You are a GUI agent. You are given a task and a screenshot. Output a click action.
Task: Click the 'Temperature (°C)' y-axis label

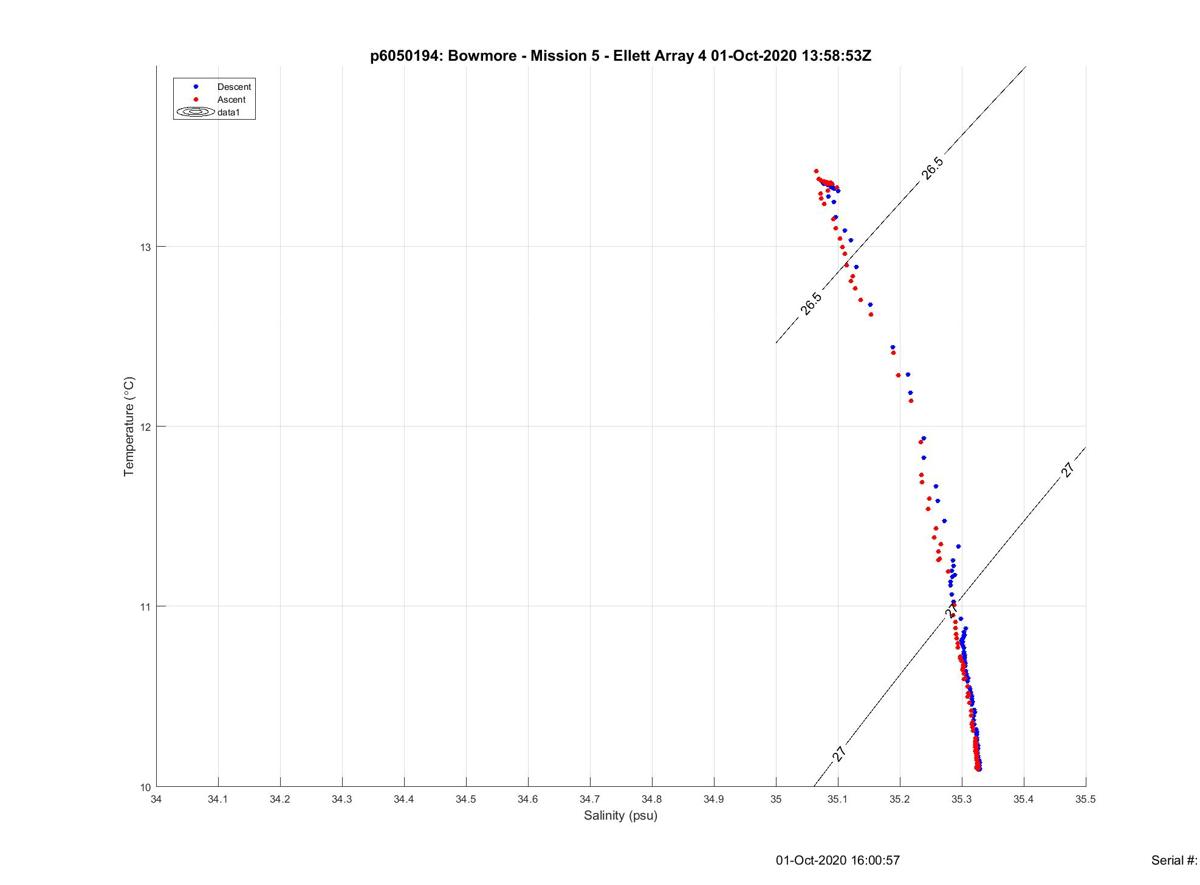[128, 427]
